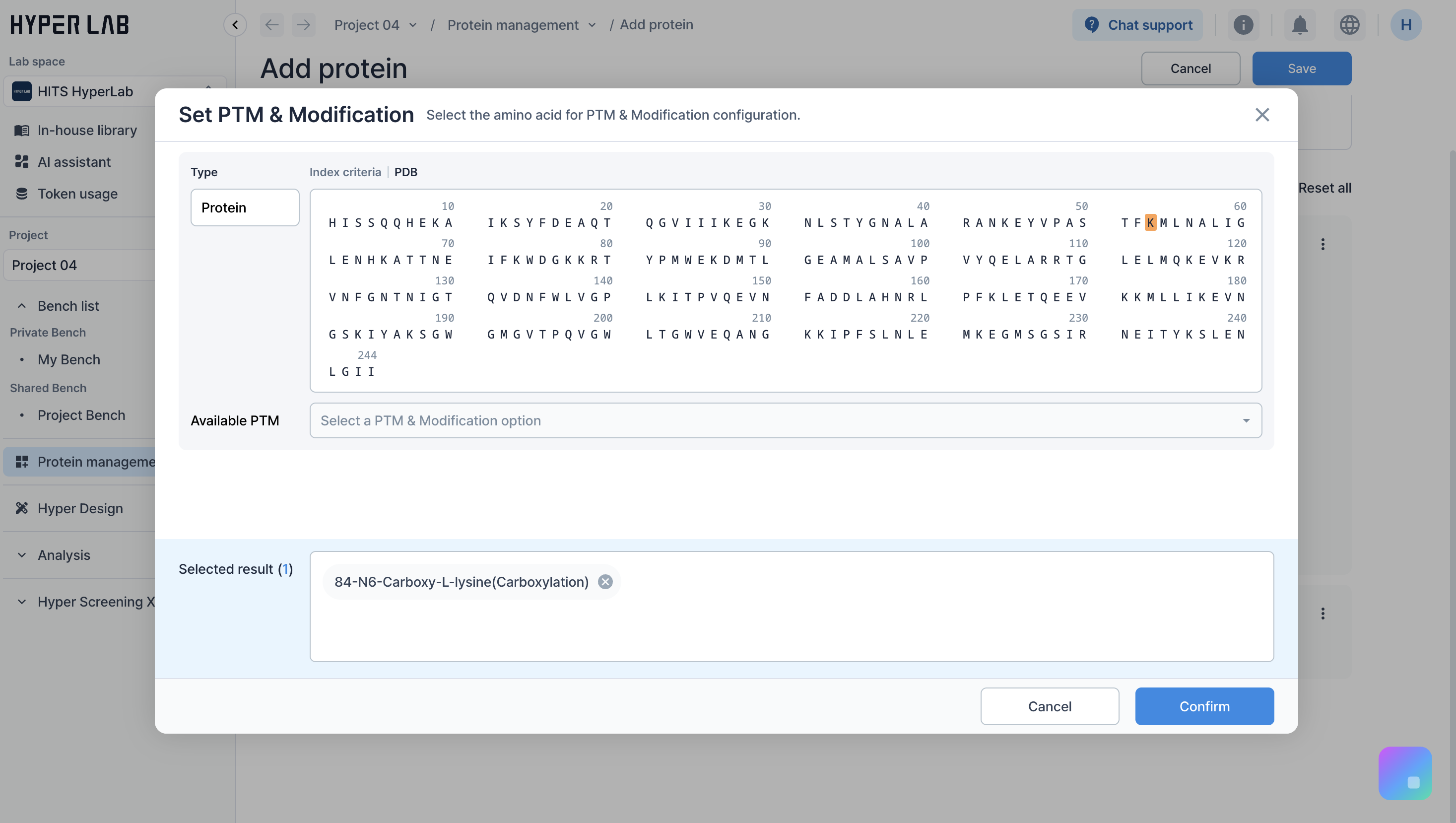Close the Set PTM & Modification dialog
This screenshot has width=1456, height=823.
click(x=1261, y=115)
